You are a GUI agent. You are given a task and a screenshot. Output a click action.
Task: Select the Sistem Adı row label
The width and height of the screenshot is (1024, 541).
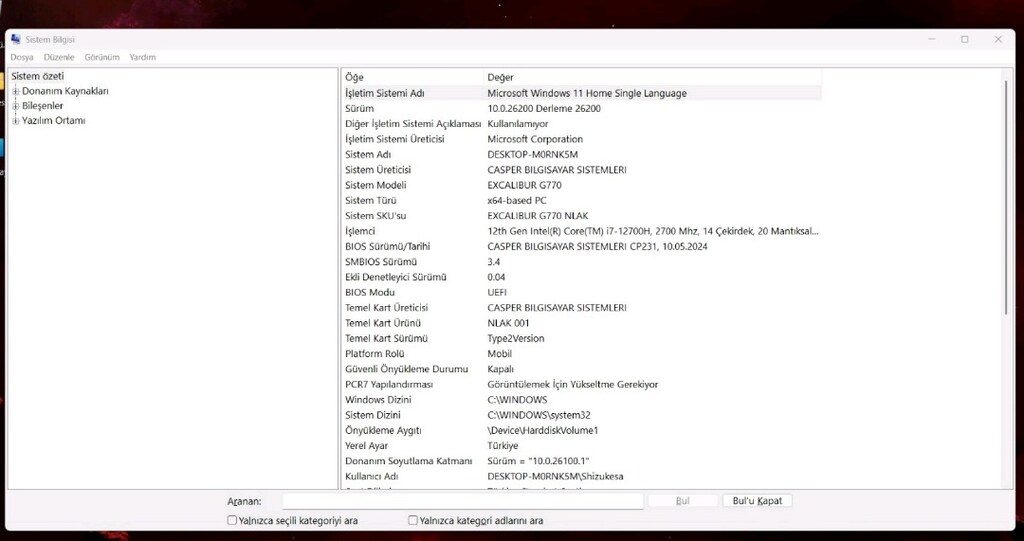pyautogui.click(x=368, y=155)
